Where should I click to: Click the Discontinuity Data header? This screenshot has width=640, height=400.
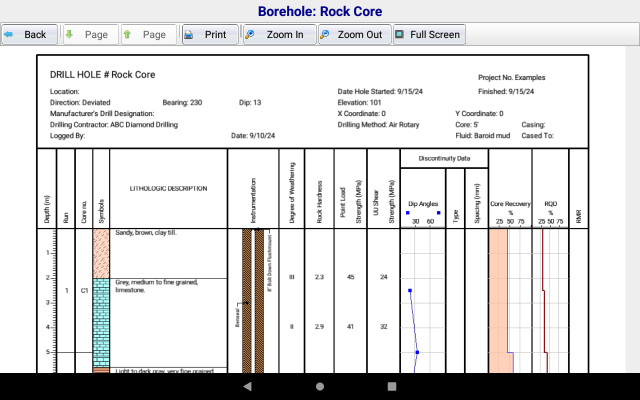click(x=444, y=158)
